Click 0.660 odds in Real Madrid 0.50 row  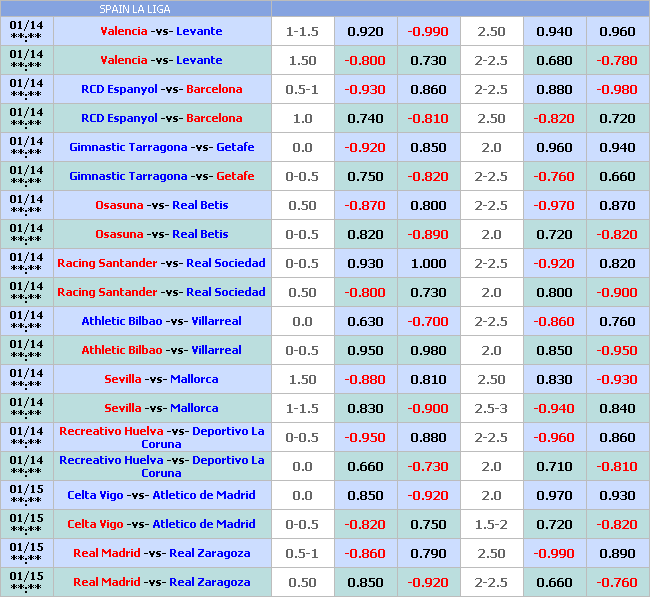click(x=554, y=582)
